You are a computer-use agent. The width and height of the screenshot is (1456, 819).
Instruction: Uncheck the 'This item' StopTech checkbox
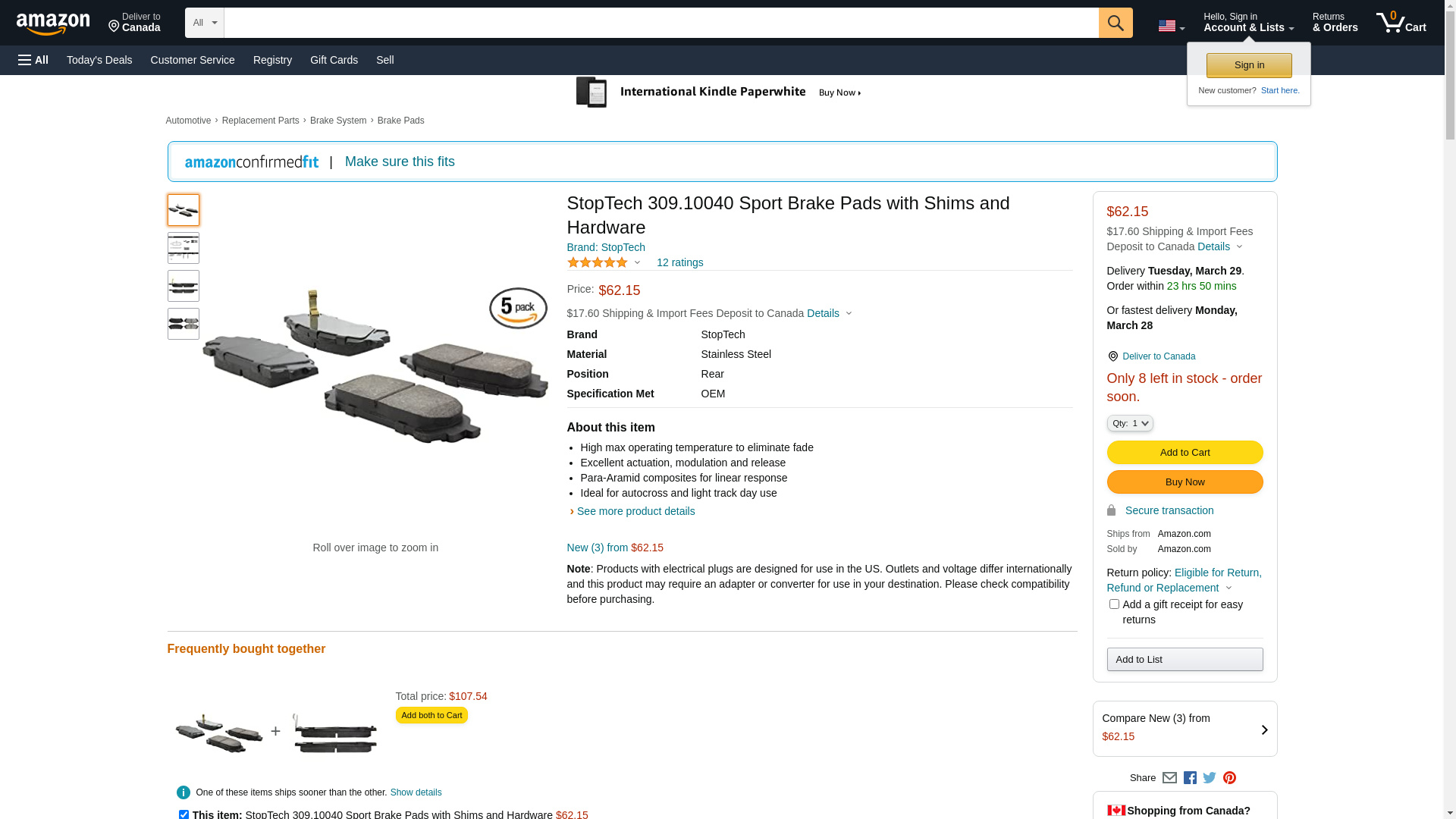click(184, 814)
